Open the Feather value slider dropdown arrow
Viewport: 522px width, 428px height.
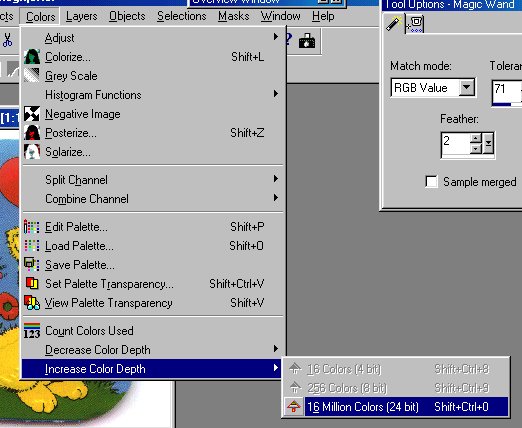coord(488,144)
